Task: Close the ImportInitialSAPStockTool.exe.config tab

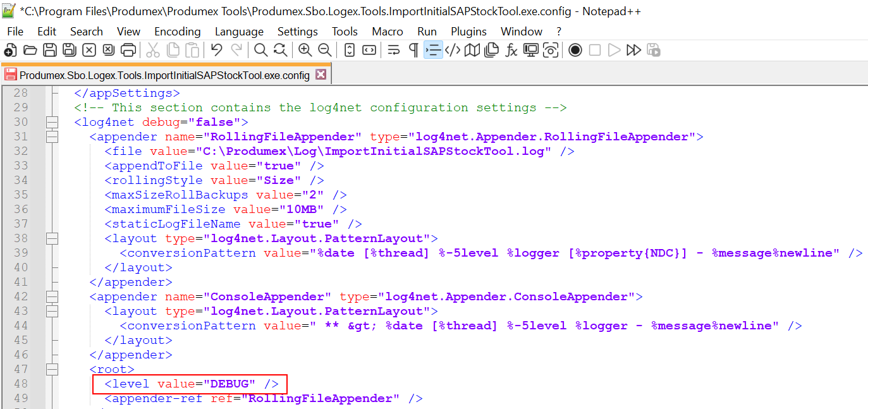Action: click(x=320, y=75)
